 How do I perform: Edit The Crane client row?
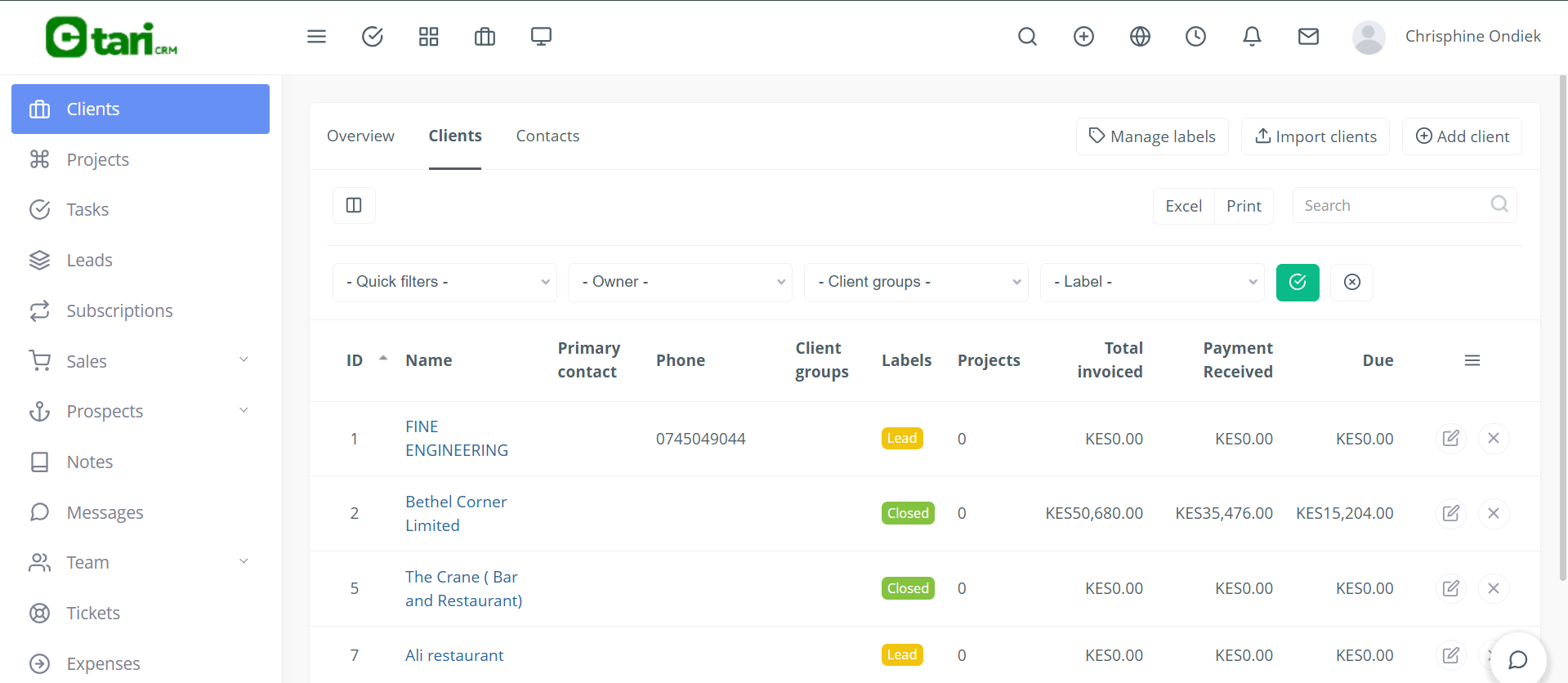click(1451, 588)
